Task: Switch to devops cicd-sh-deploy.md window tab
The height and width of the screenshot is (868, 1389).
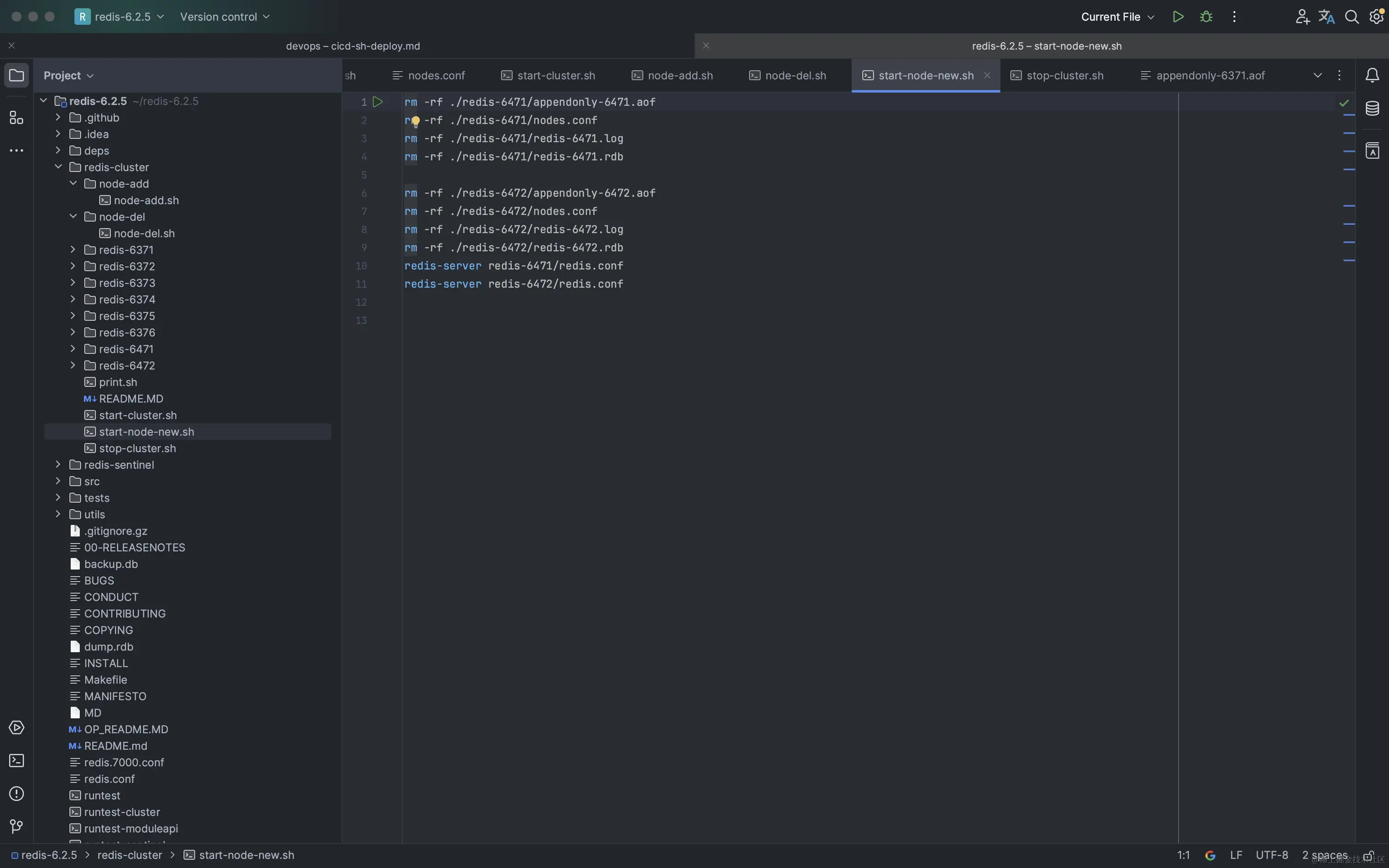Action: tap(353, 46)
